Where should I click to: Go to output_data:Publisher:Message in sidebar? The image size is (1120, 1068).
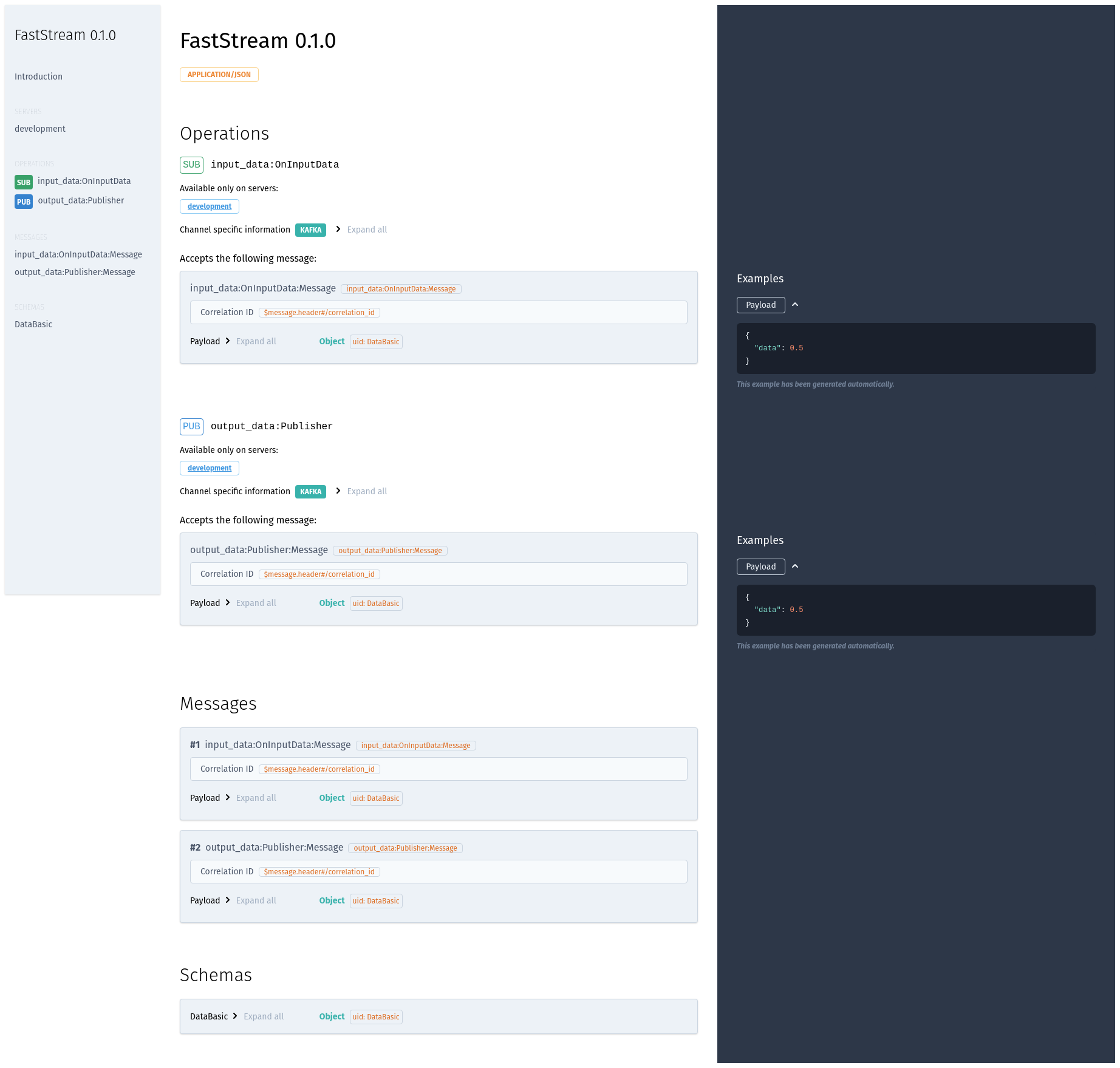pyautogui.click(x=75, y=272)
